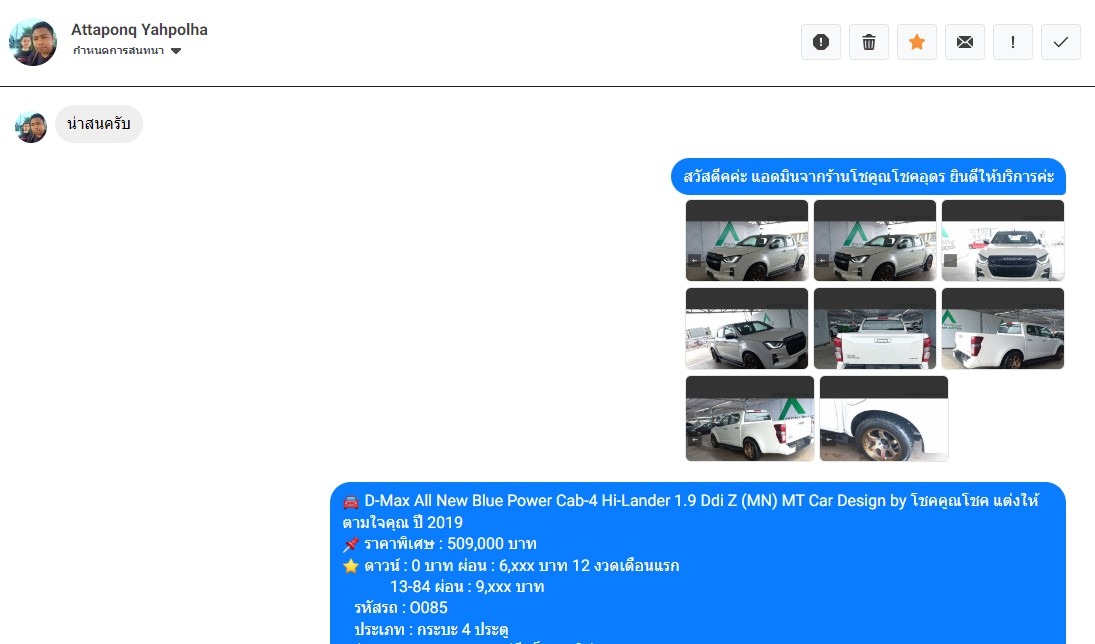1095x644 pixels.
Task: Select the น่าสนครับ message bubble
Action: point(98,124)
